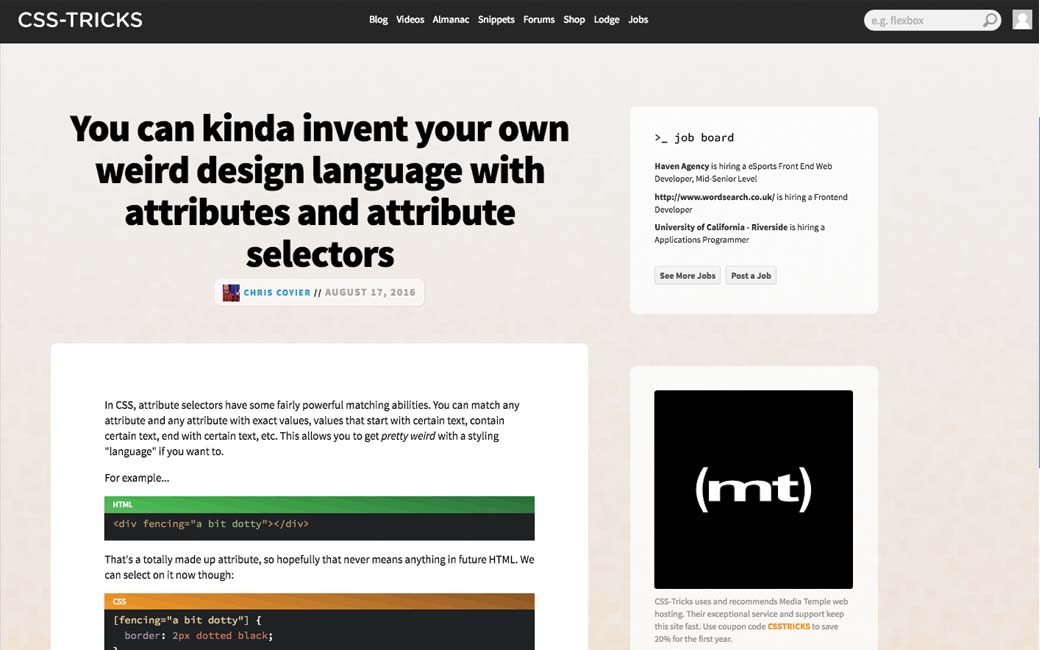Click Chris Coyier's author avatar
The height and width of the screenshot is (650, 1040).
pyautogui.click(x=231, y=293)
